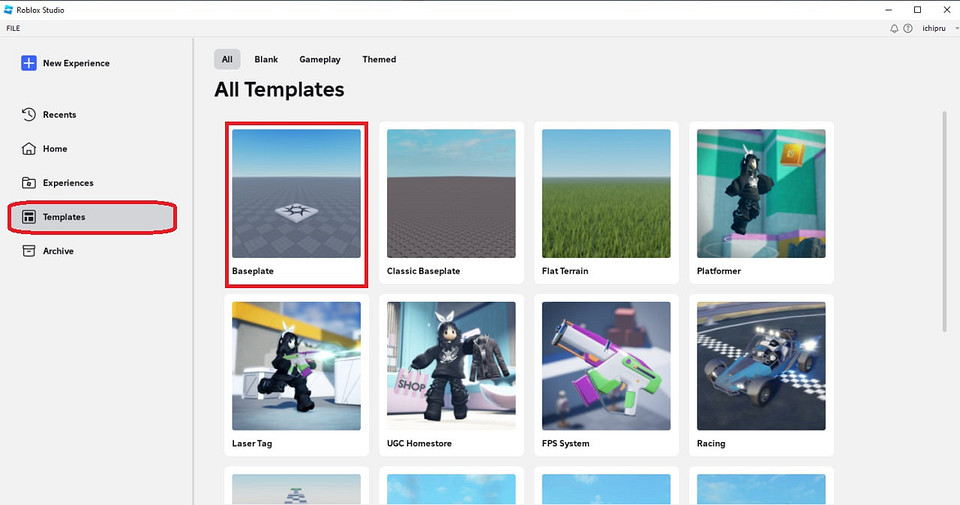Screen dimensions: 960x505
Task: Open Recents via the clock icon
Action: pos(29,115)
